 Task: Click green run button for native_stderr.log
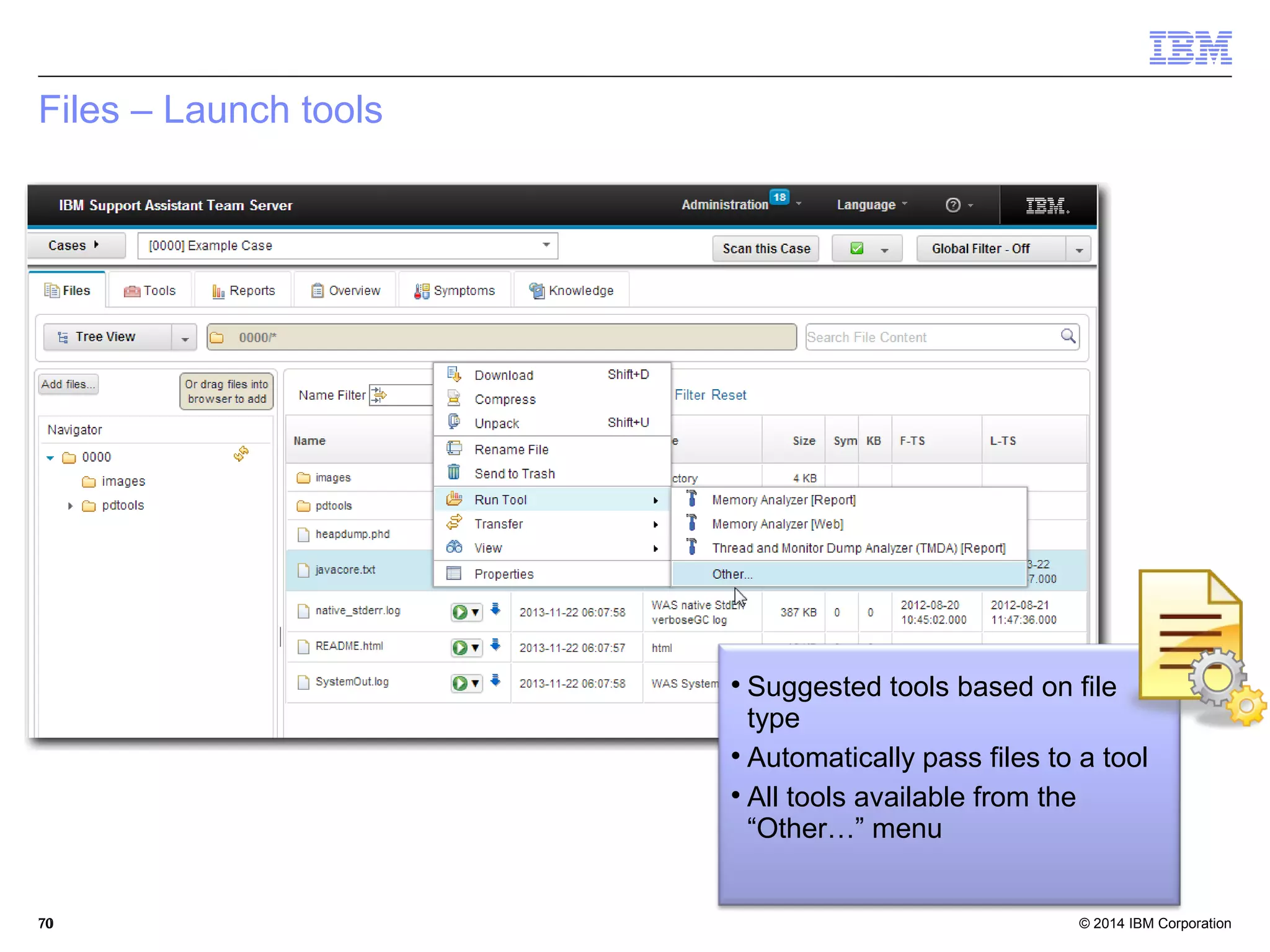coord(460,612)
